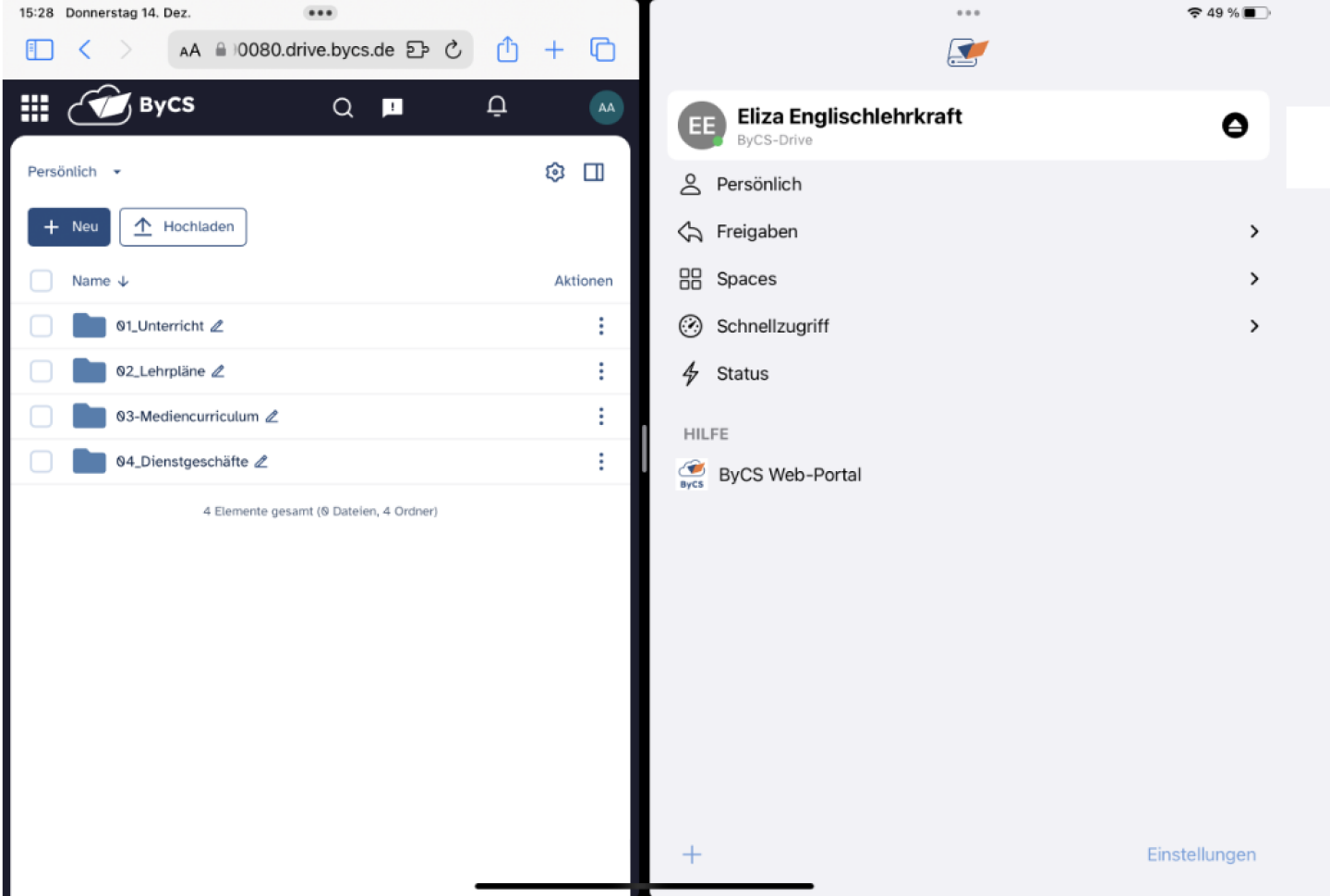This screenshot has height=896, width=1330.
Task: Click the feedback/report icon in the top bar
Action: pyautogui.click(x=392, y=107)
